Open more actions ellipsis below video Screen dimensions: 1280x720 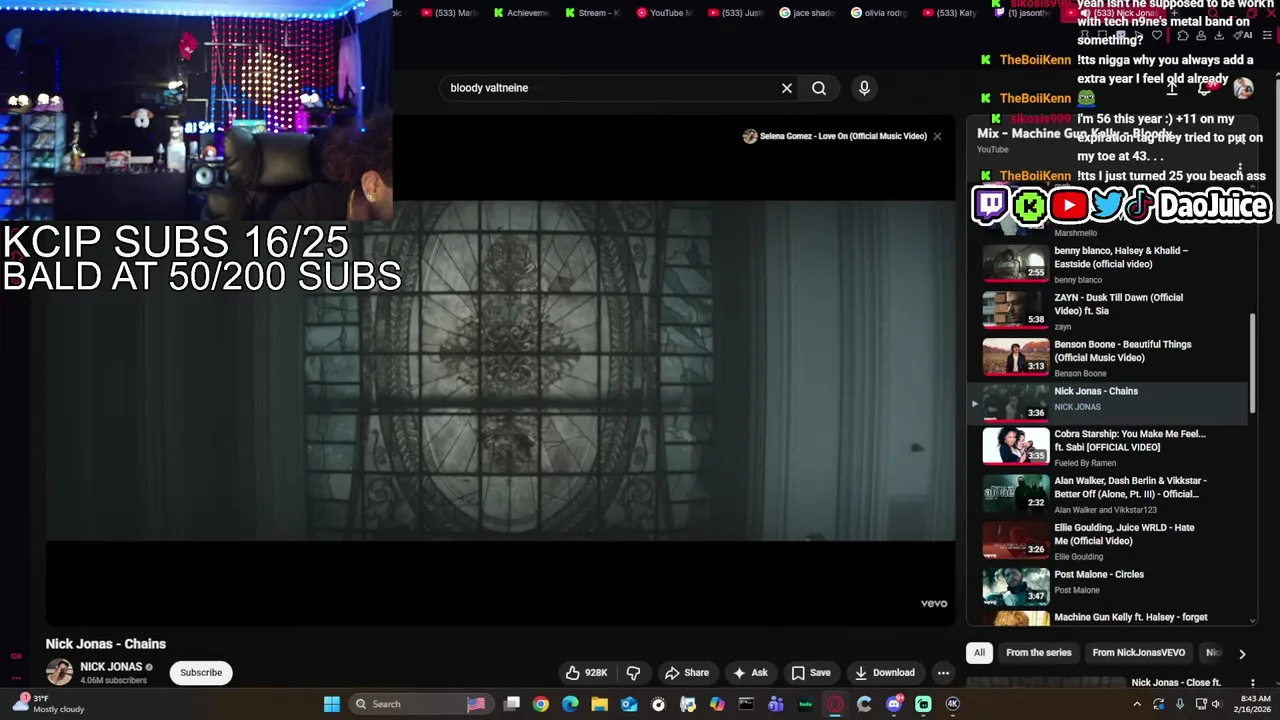943,673
